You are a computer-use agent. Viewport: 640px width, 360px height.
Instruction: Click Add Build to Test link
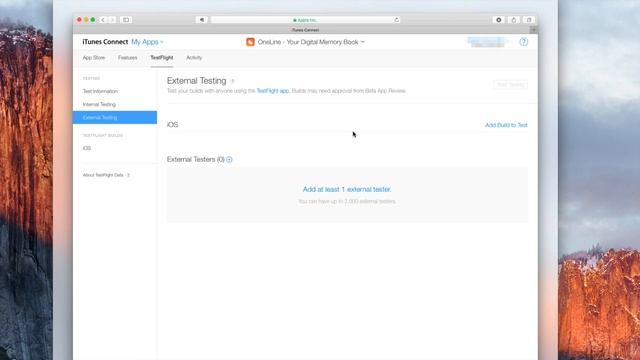[x=506, y=125]
